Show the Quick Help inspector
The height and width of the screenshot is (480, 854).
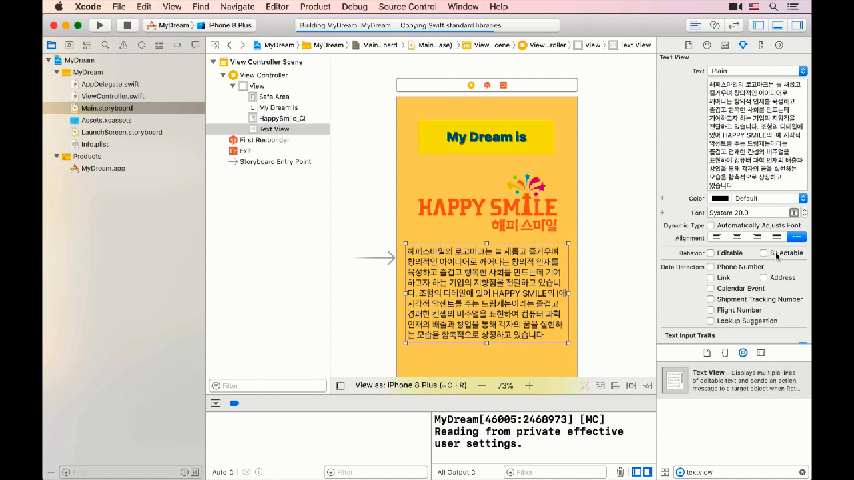tap(707, 45)
